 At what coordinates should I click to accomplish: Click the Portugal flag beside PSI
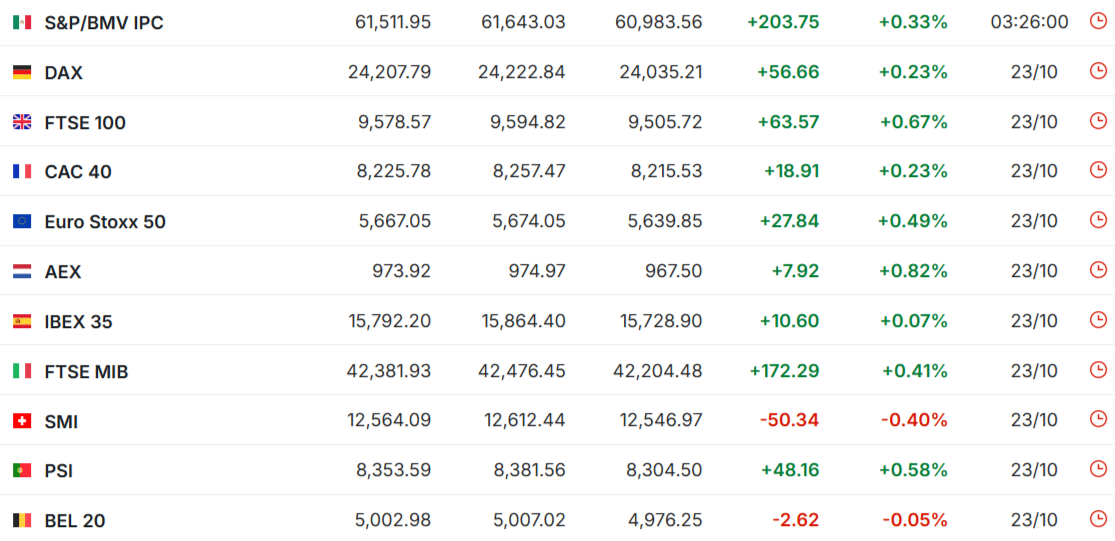22,470
